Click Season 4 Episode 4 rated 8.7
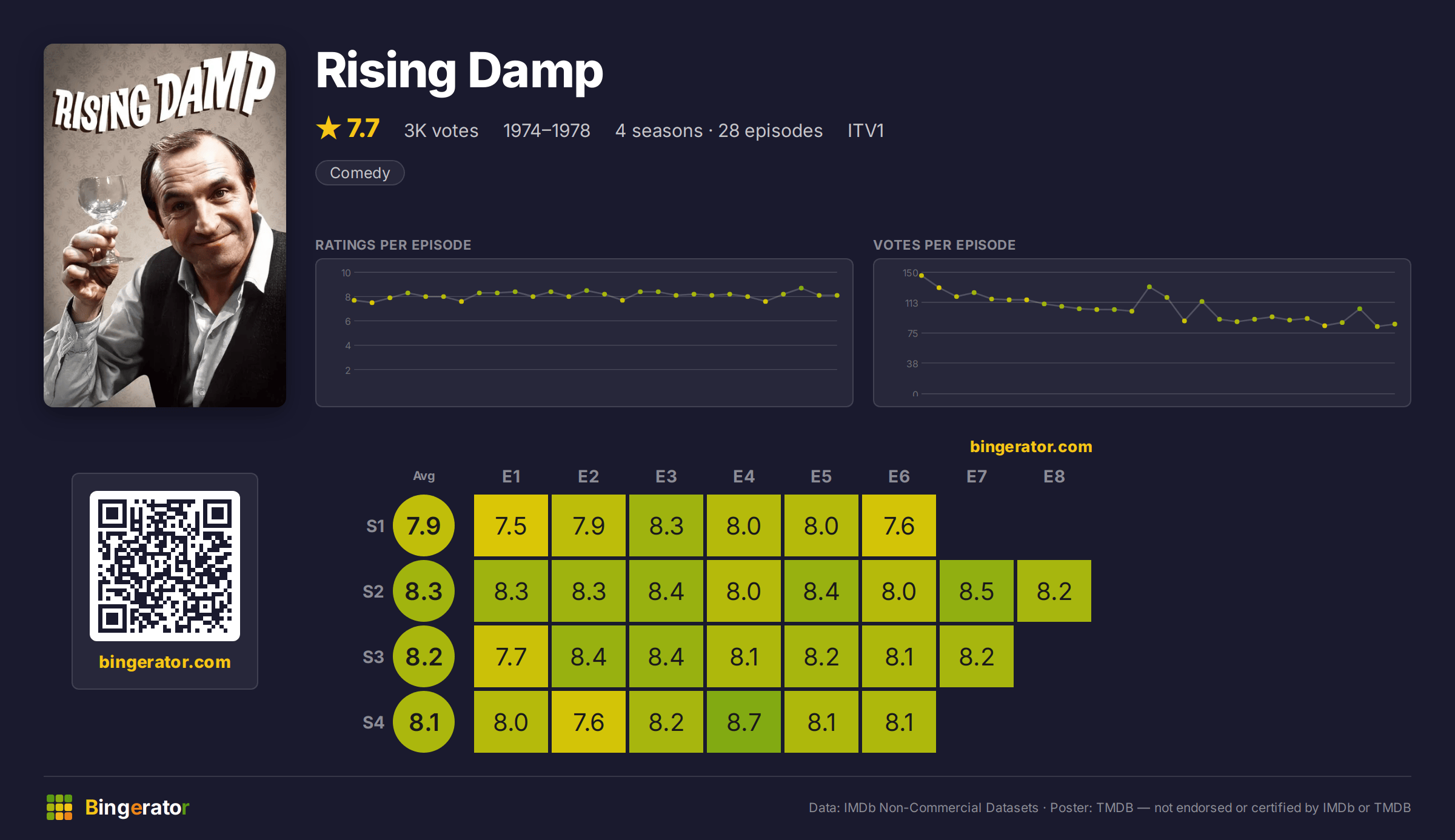Image resolution: width=1455 pixels, height=840 pixels. pos(744,722)
